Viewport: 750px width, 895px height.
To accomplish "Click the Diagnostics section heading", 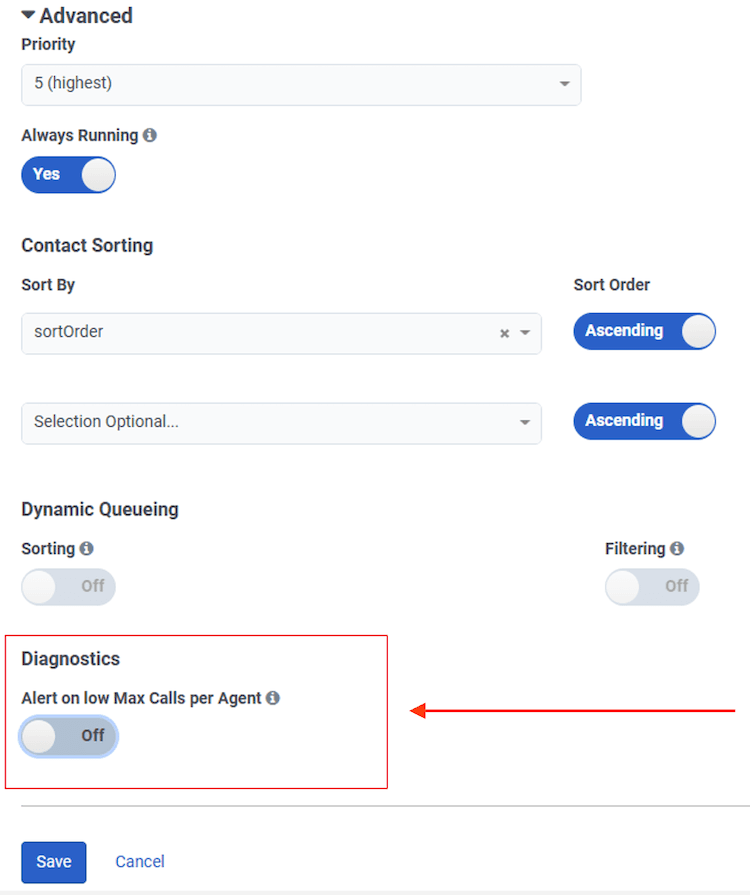I will click(x=70, y=658).
